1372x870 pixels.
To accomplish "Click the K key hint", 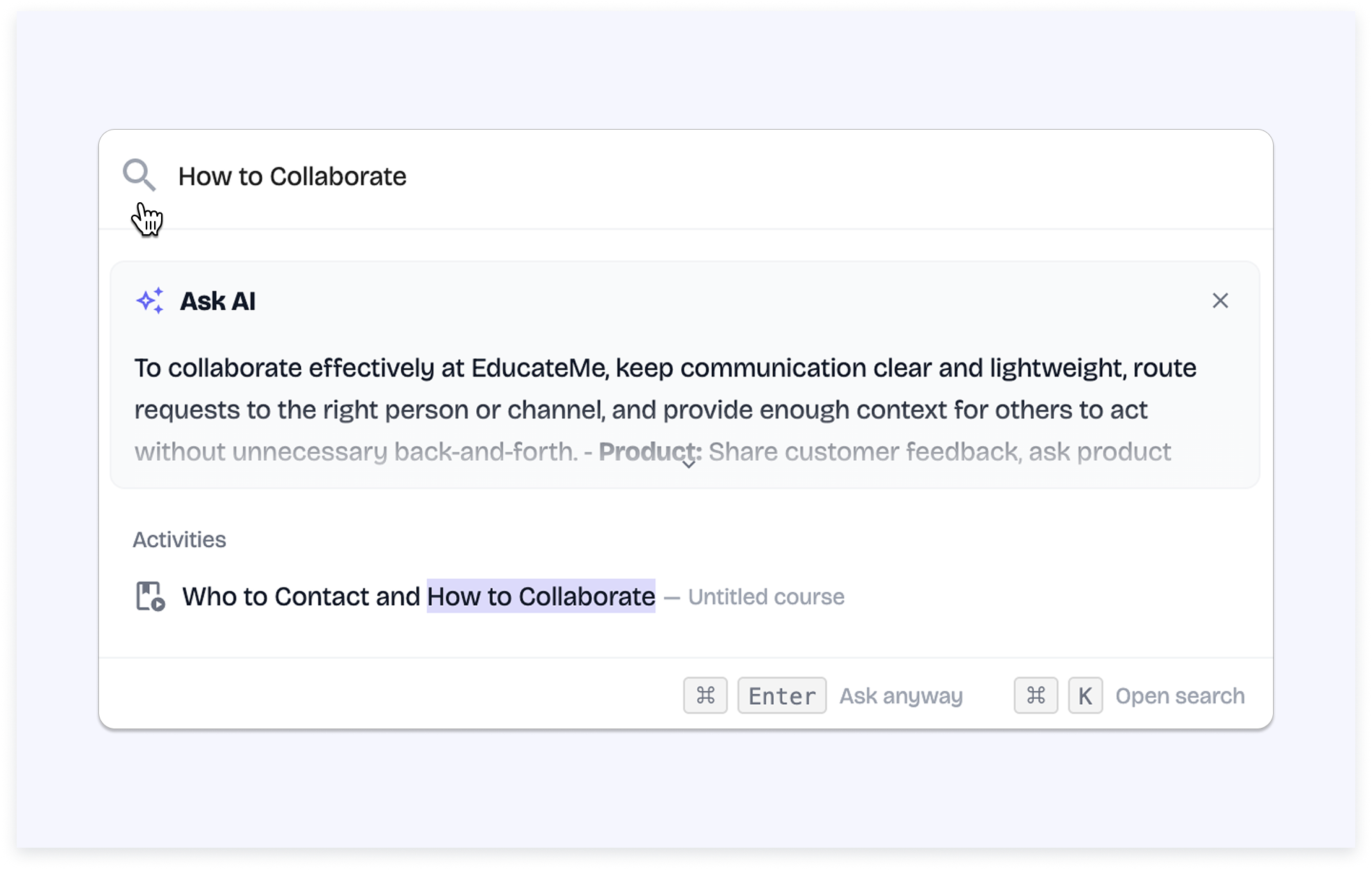I will tap(1085, 695).
